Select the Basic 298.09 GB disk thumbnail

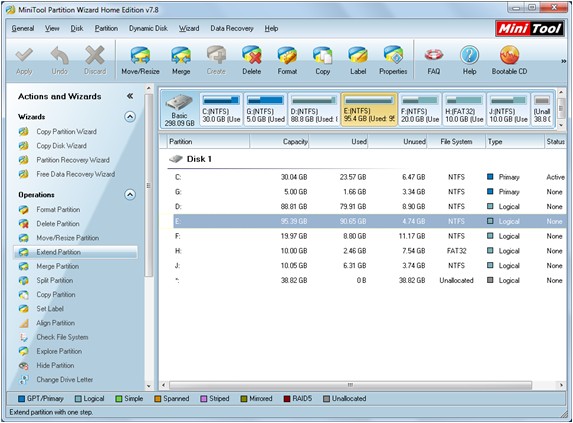pos(179,110)
